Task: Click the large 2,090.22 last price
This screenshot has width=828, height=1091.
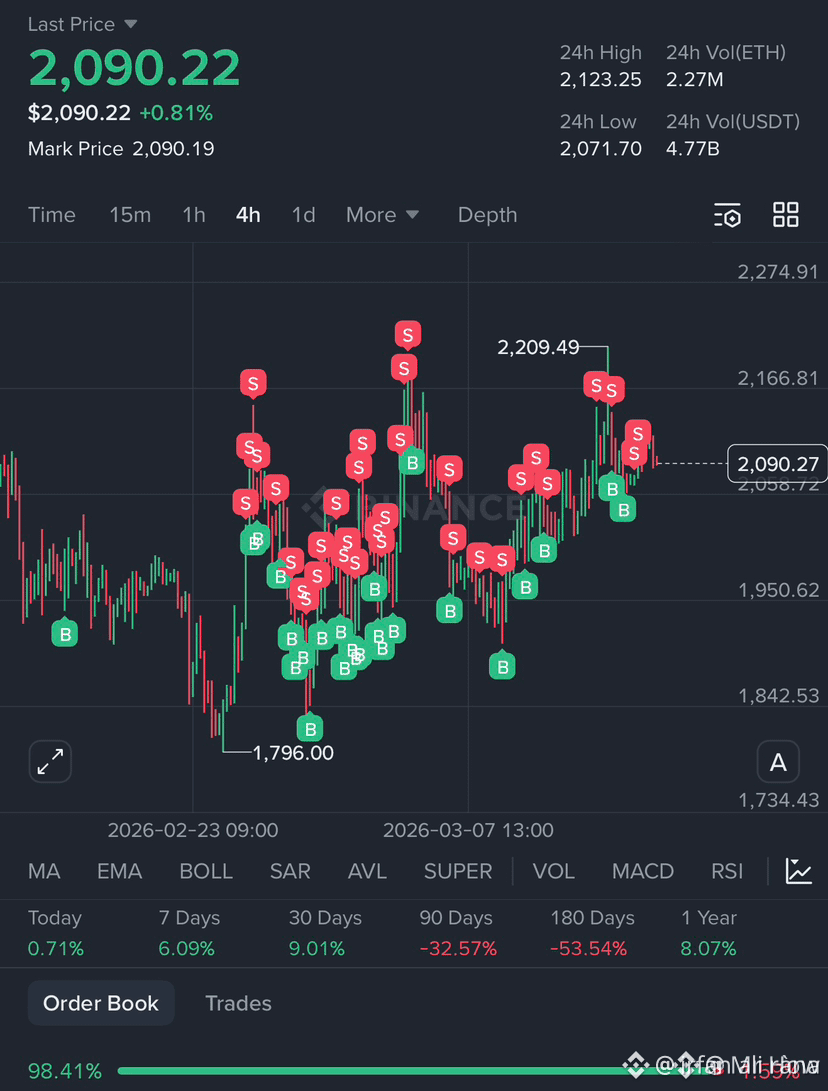Action: pyautogui.click(x=134, y=68)
